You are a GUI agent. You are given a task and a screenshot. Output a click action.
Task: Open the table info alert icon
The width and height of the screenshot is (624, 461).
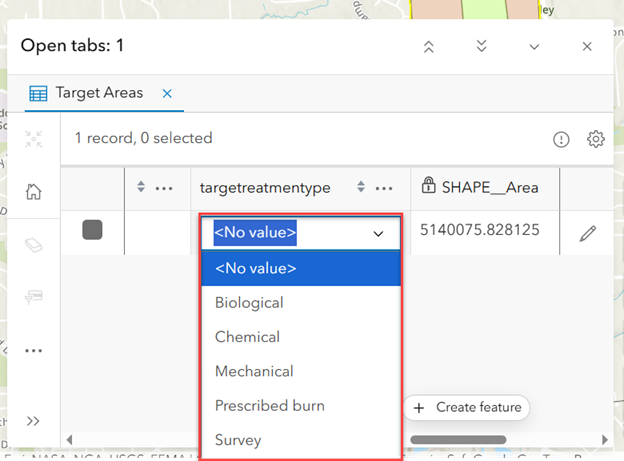point(562,140)
